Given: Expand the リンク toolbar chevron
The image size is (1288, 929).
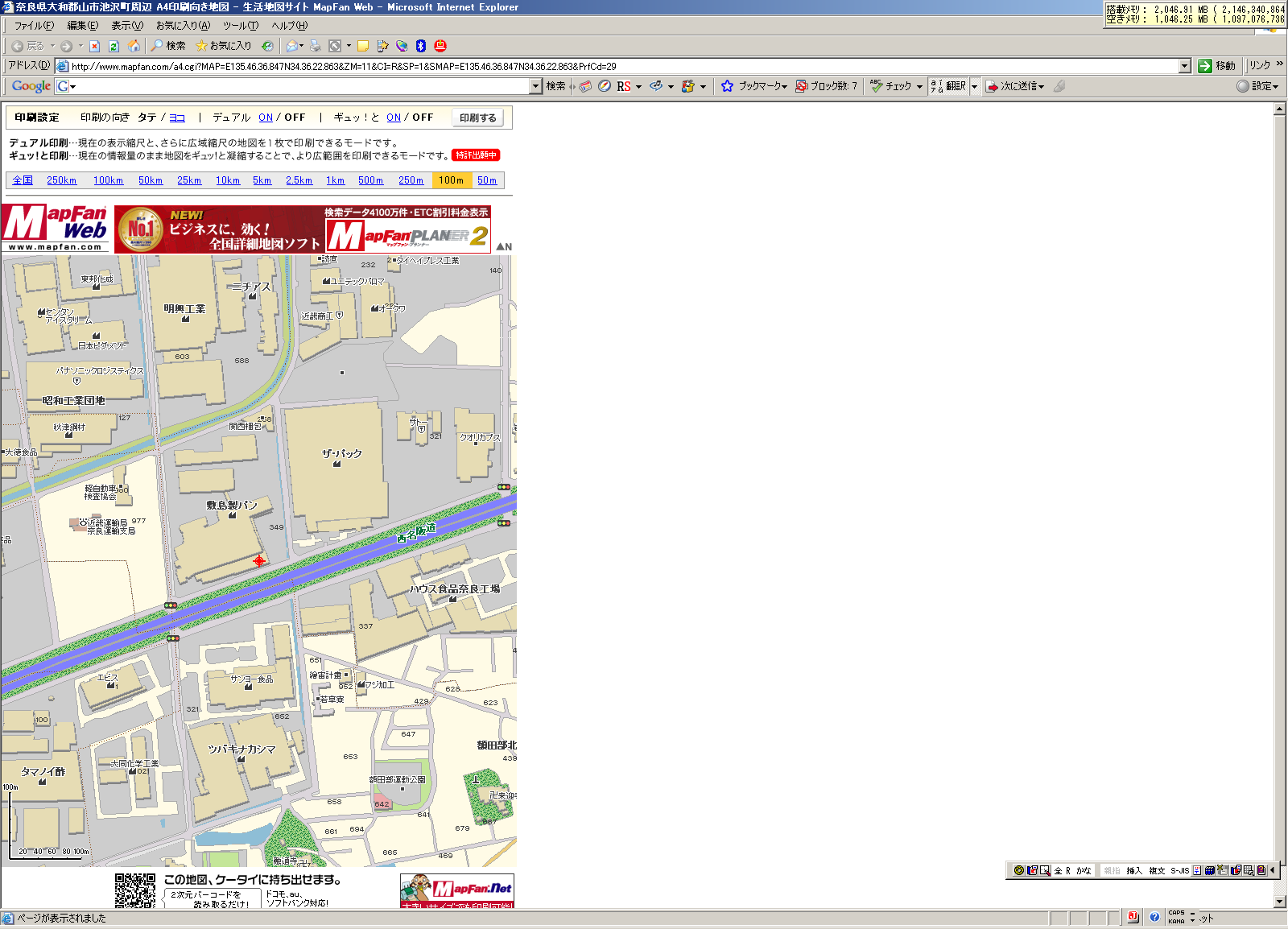Looking at the screenshot, I should click(1279, 64).
